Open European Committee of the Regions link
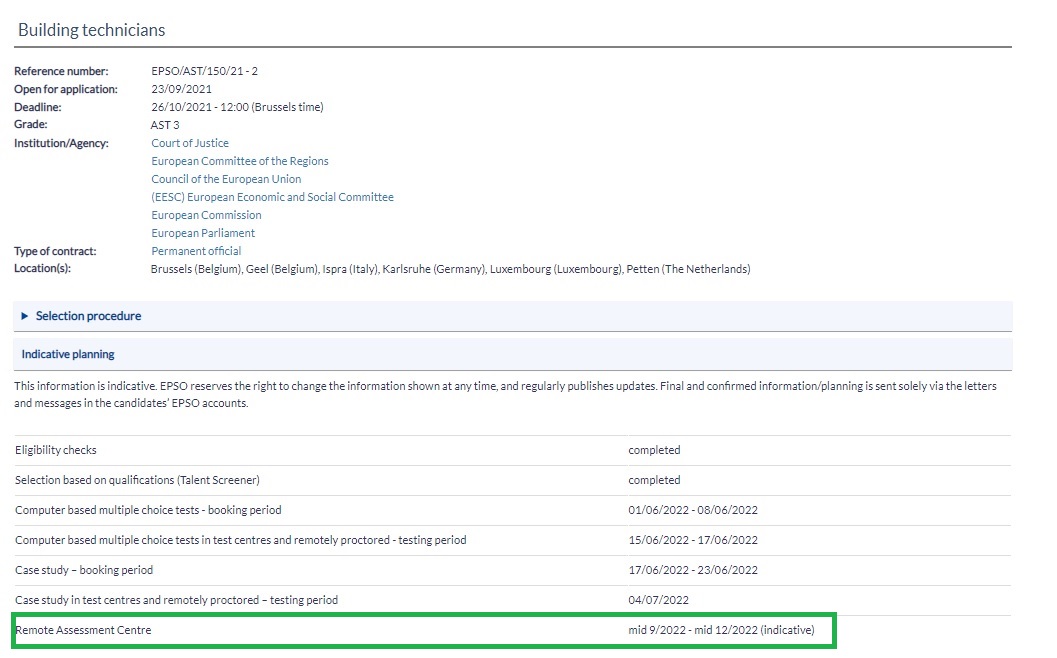 tap(239, 161)
